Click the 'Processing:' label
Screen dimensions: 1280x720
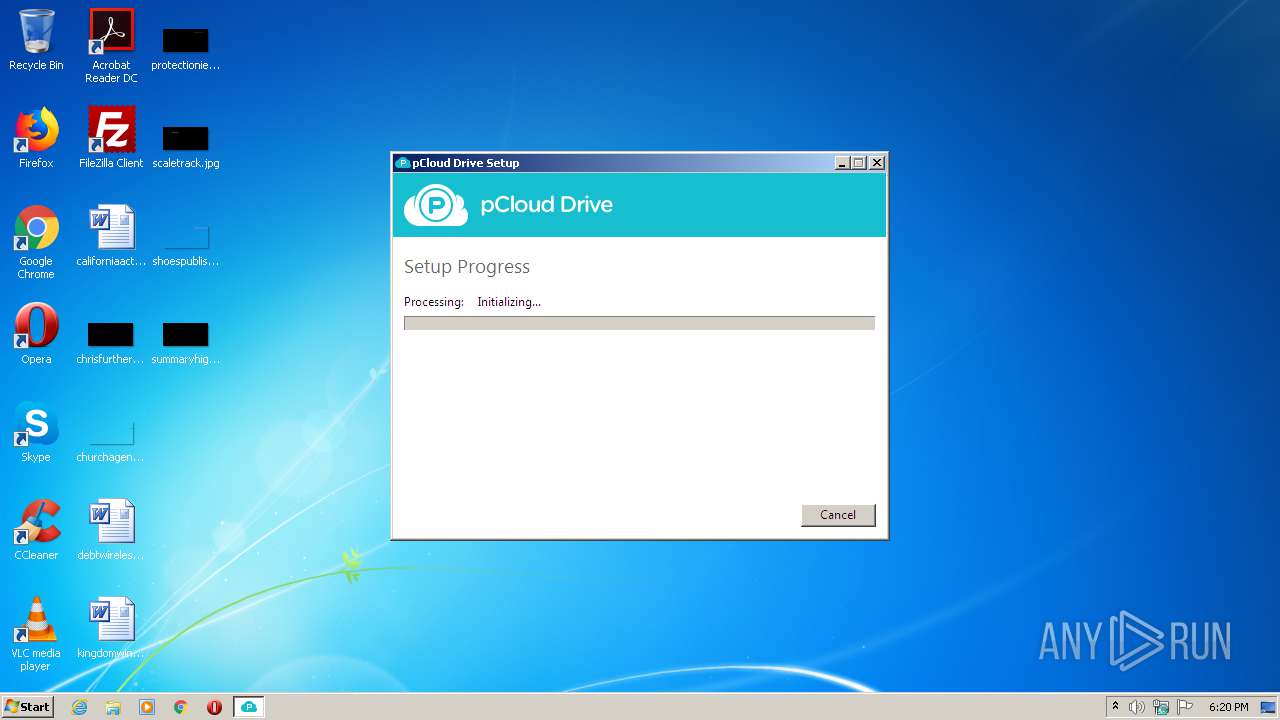434,302
